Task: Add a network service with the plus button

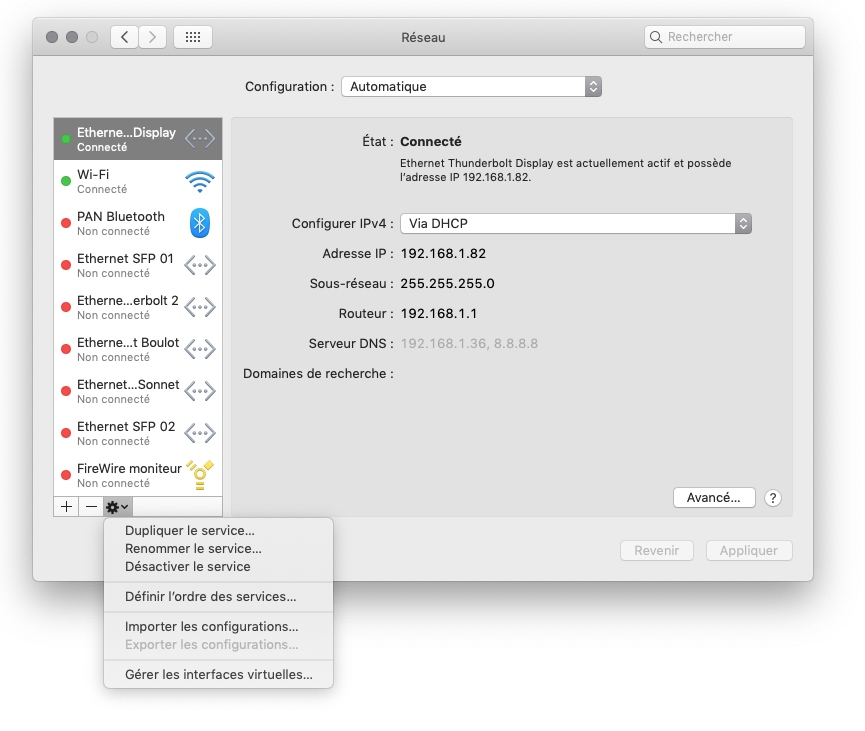Action: pos(66,506)
